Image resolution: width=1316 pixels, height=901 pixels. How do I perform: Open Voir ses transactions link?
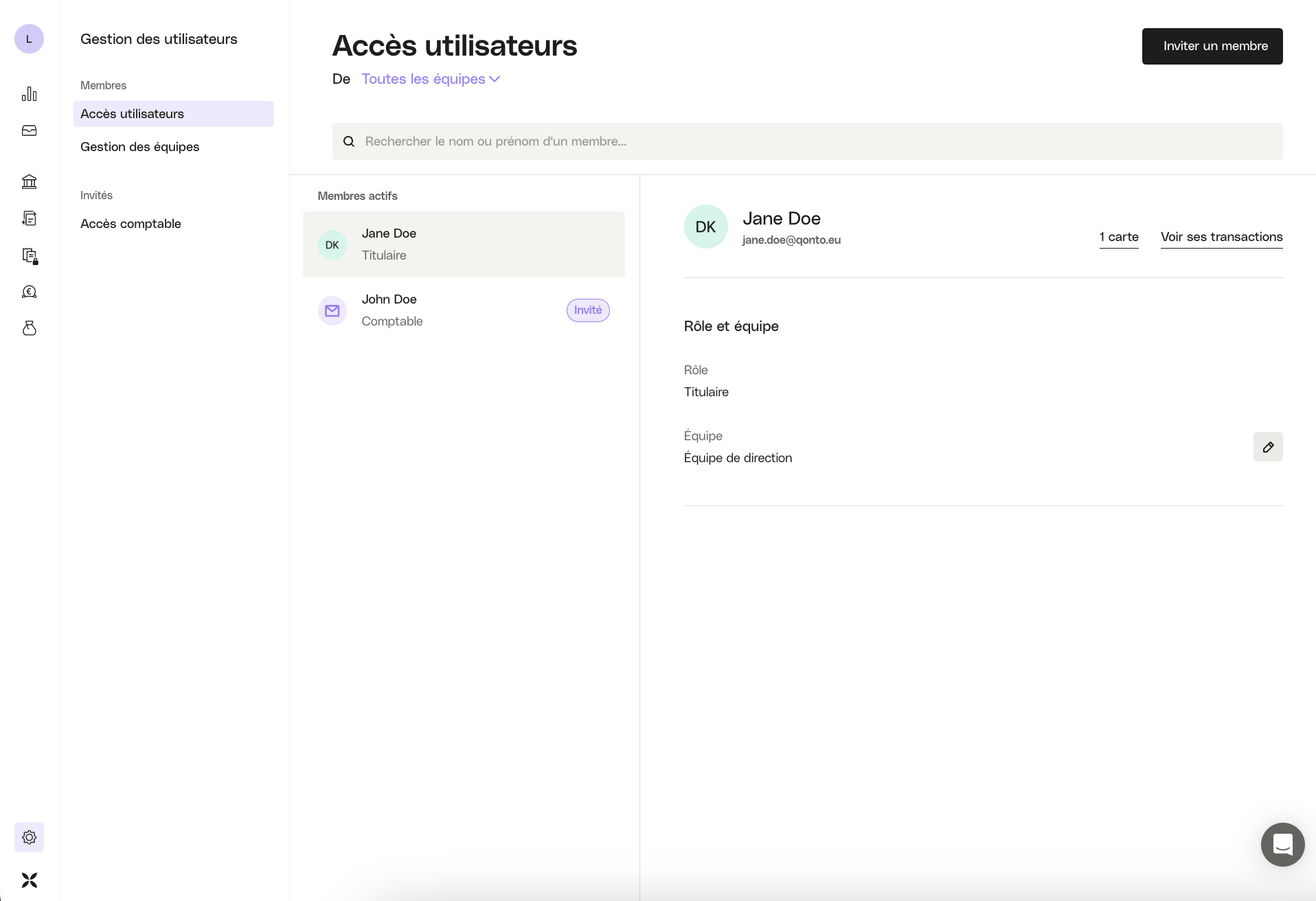(x=1221, y=237)
